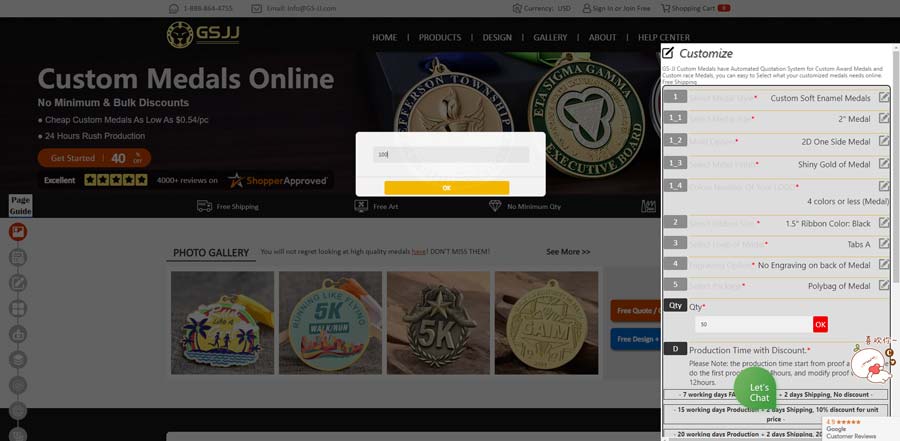Click the orange Free Quote button

(x=635, y=311)
